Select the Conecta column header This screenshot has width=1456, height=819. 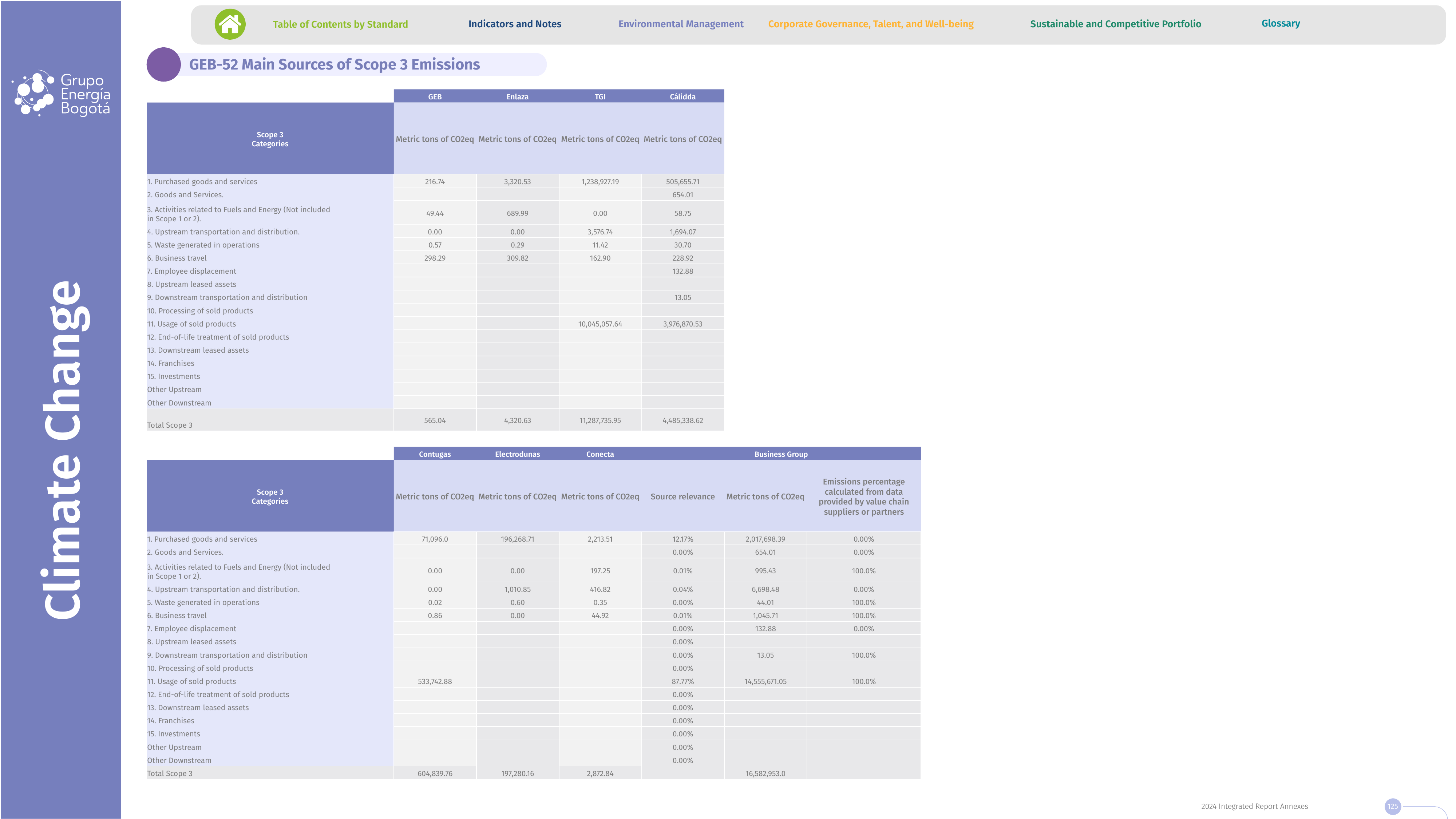point(600,454)
